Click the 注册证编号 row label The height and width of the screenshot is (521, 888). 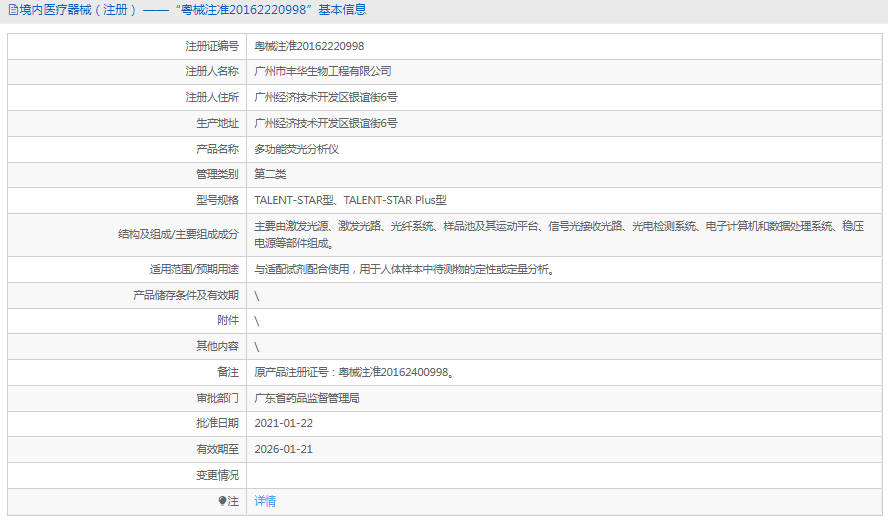click(x=212, y=46)
